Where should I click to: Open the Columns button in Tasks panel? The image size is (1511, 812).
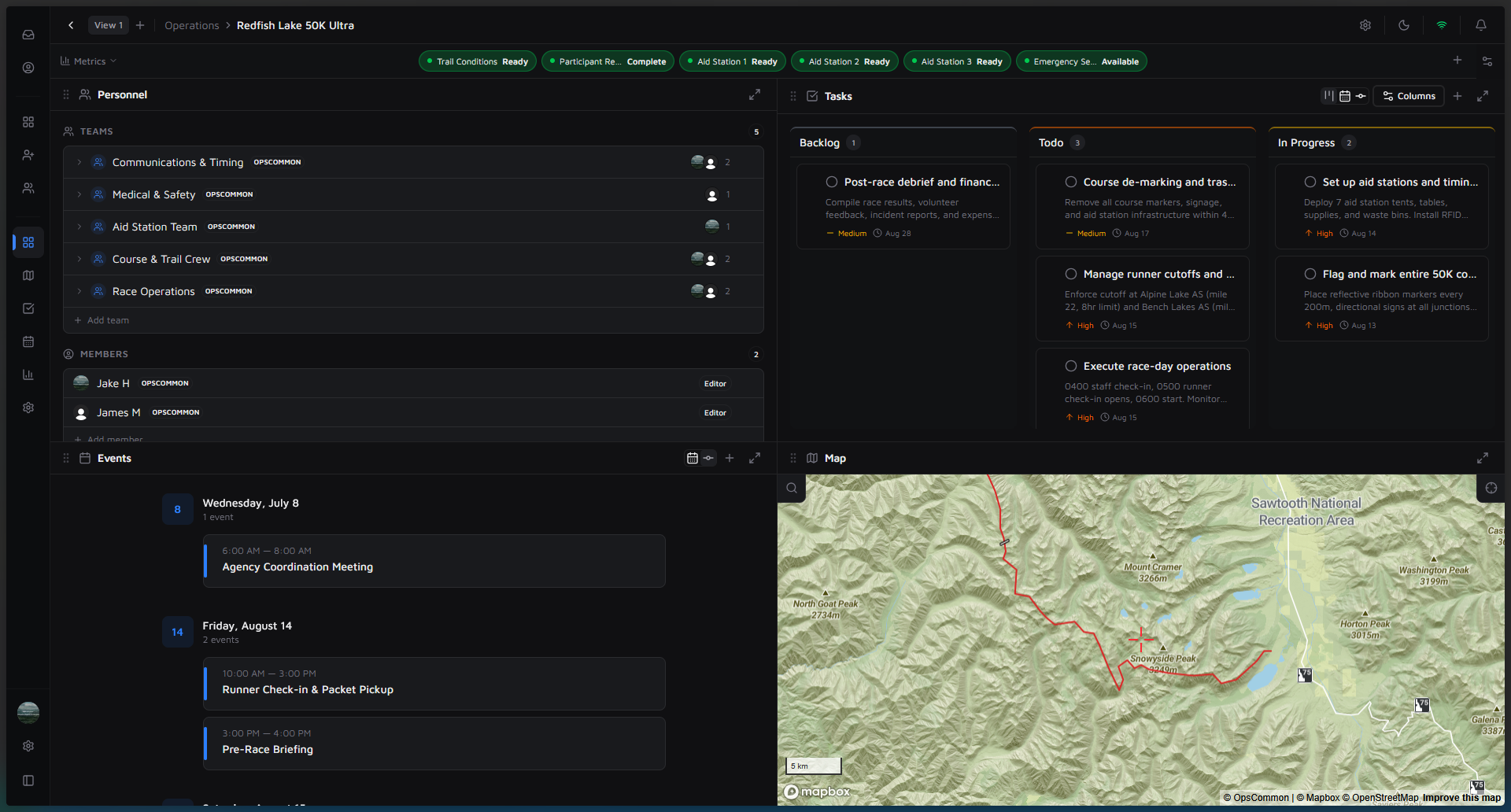point(1408,96)
